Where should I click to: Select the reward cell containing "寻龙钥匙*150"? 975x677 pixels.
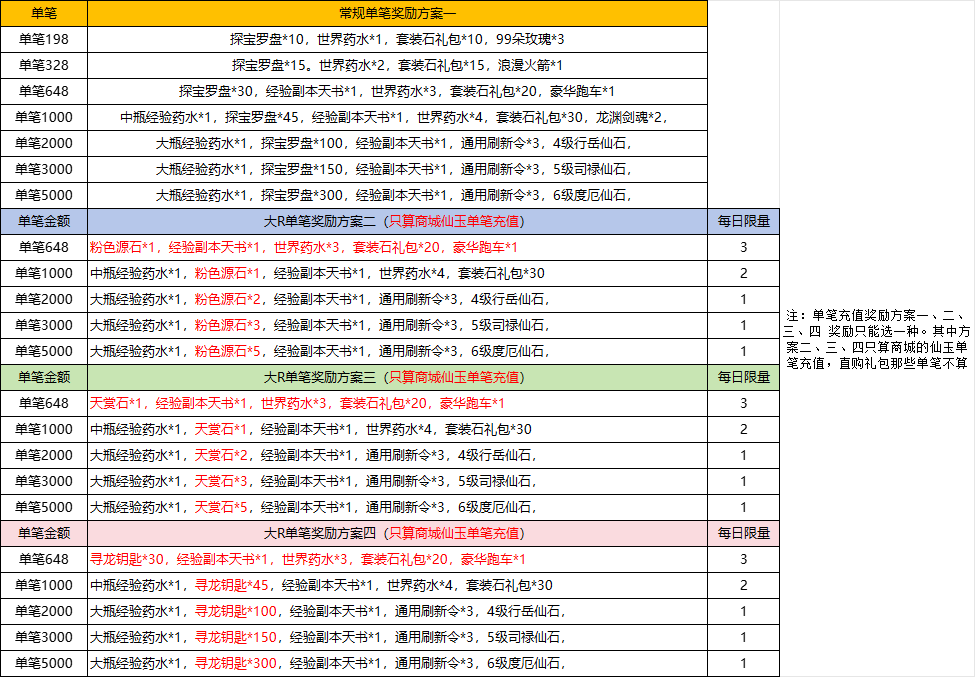tap(397, 637)
